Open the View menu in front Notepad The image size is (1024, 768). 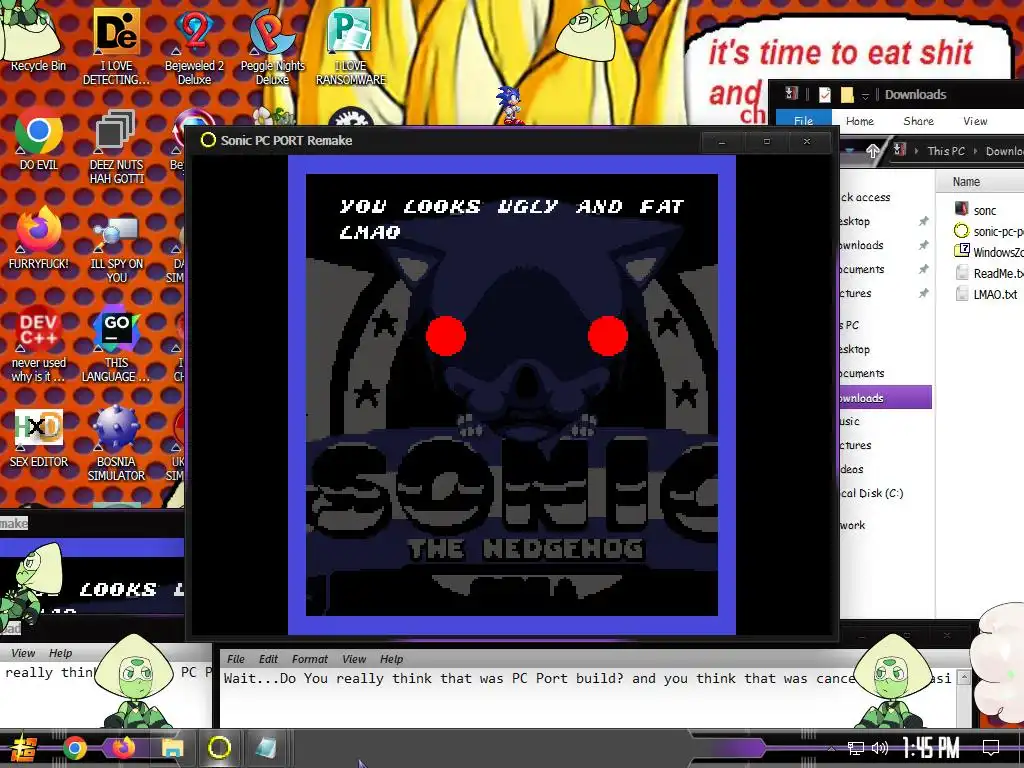point(354,659)
